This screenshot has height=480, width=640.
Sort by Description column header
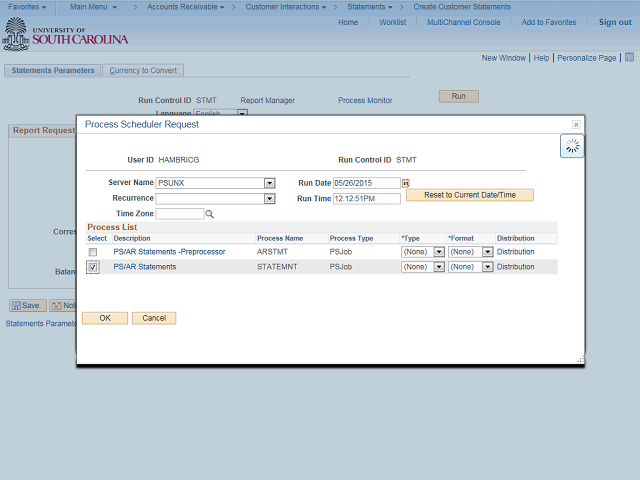tap(132, 238)
